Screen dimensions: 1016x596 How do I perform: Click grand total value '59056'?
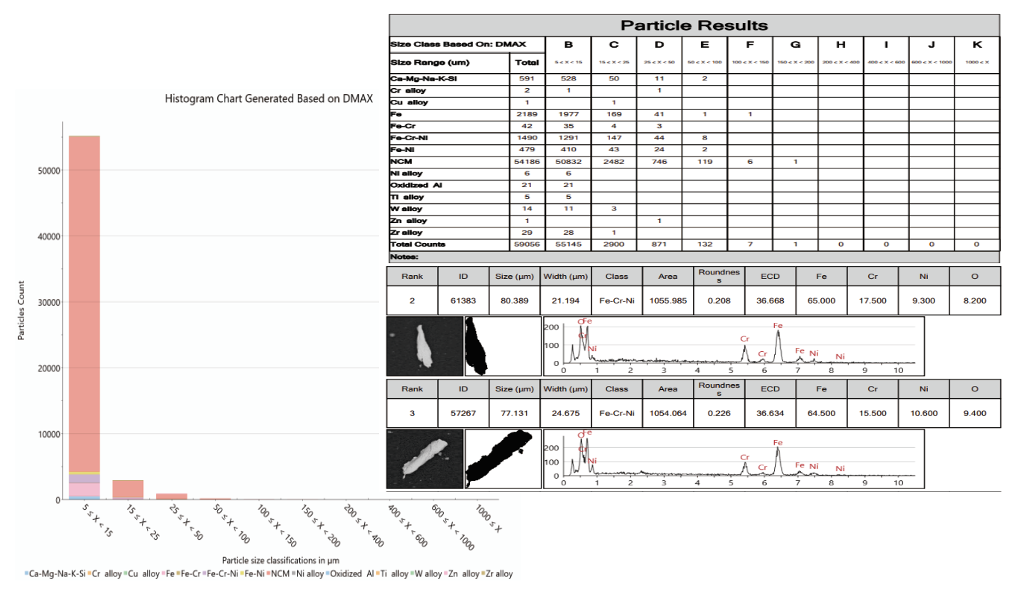click(527, 244)
